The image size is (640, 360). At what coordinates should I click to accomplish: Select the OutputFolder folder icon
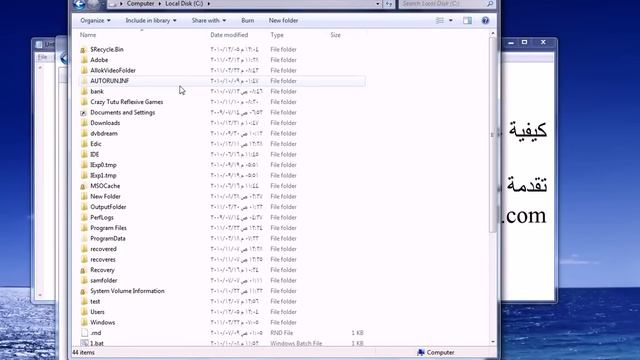point(84,207)
